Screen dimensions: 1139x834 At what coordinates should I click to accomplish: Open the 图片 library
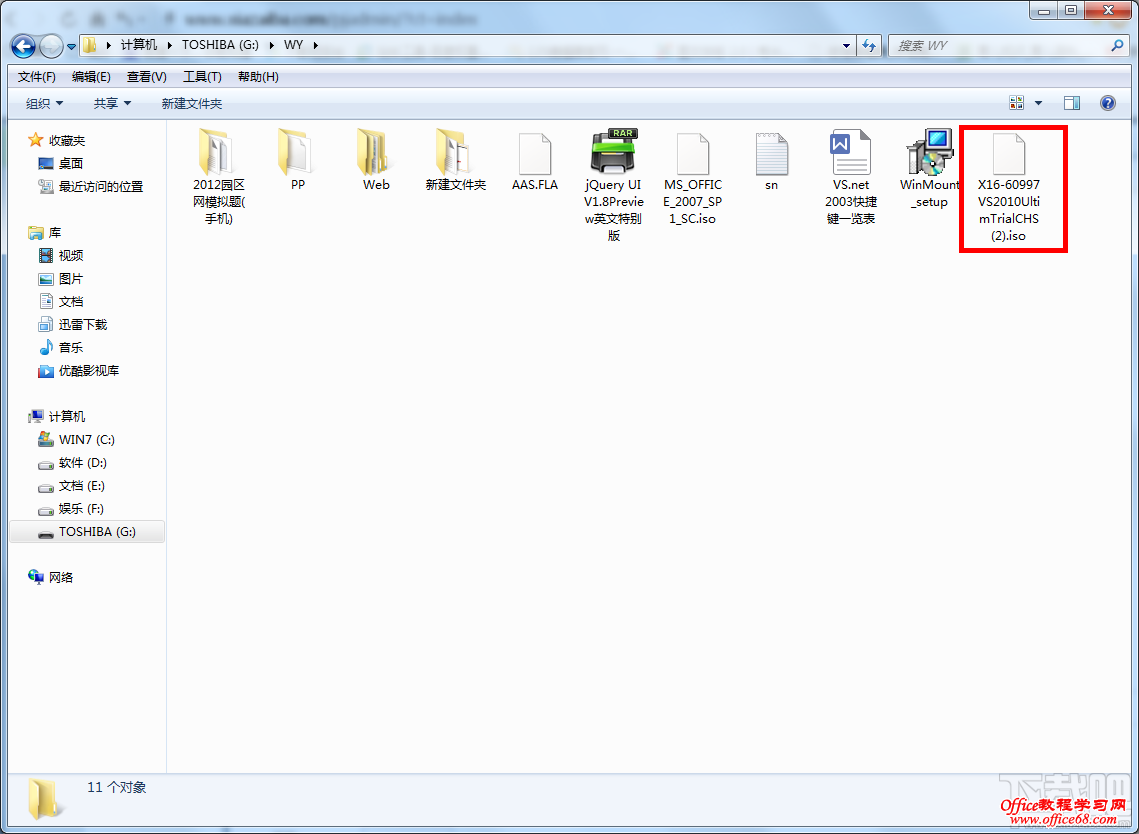coord(61,279)
